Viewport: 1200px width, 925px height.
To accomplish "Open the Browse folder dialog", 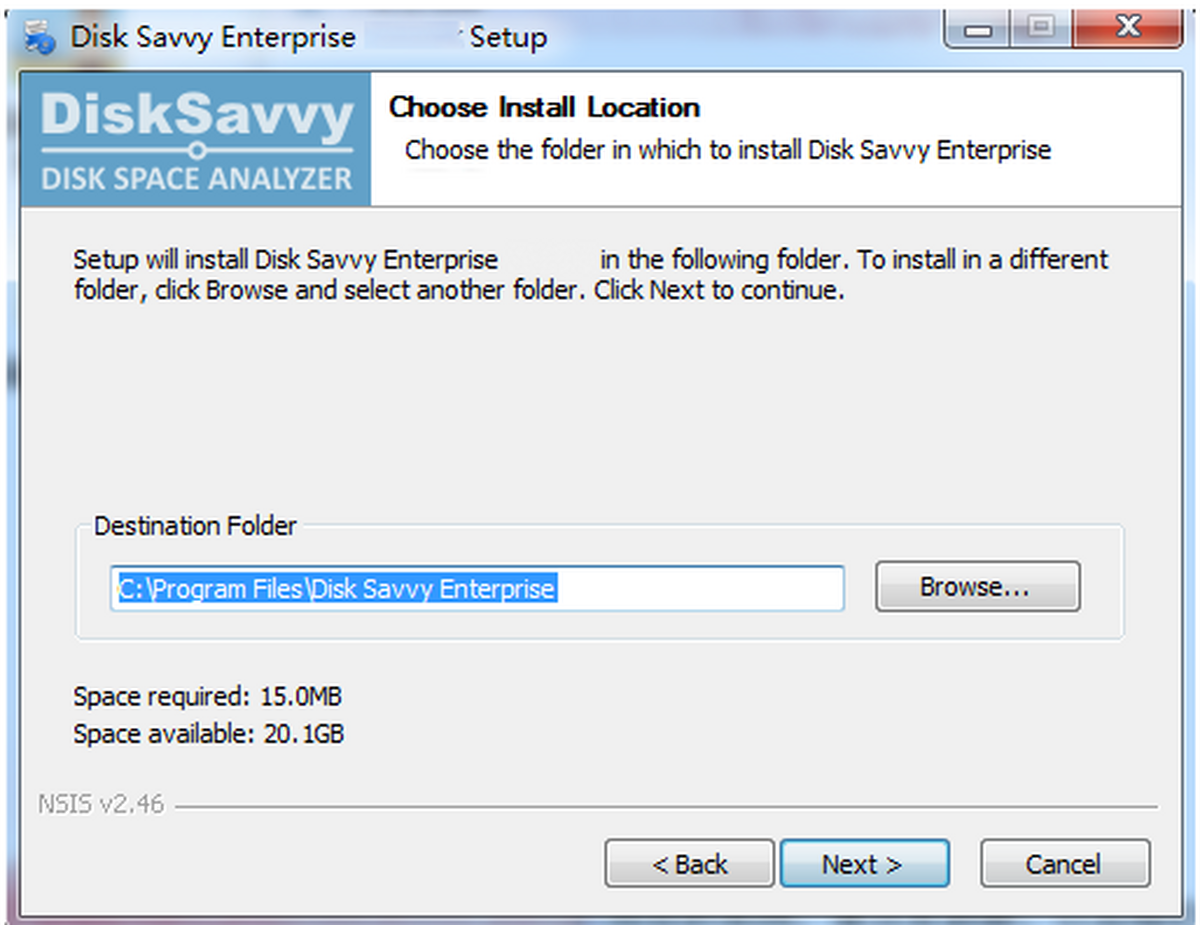I will pos(976,587).
